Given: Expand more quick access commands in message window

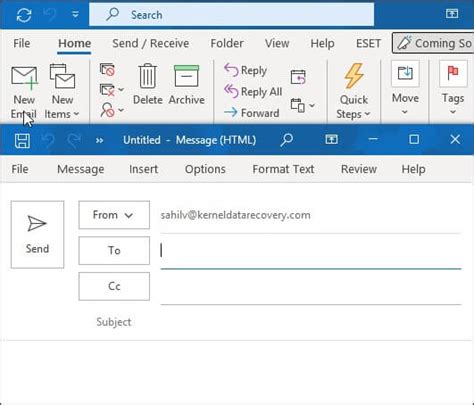Looking at the screenshot, I should (99, 140).
